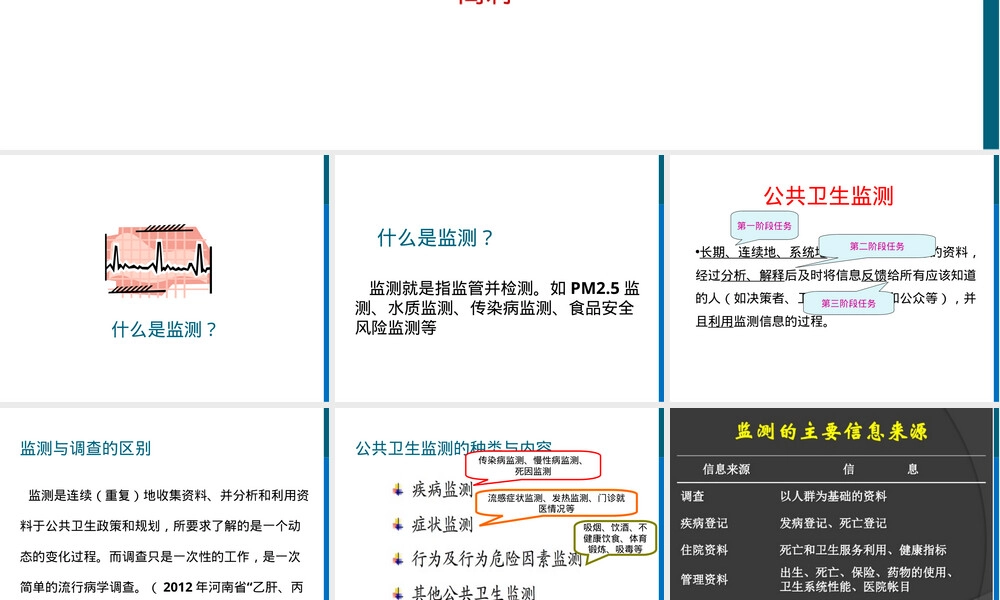Click the bullet icon beside 行为及行为危险因素监测
Viewport: 1000px width, 600px height.
398,559
